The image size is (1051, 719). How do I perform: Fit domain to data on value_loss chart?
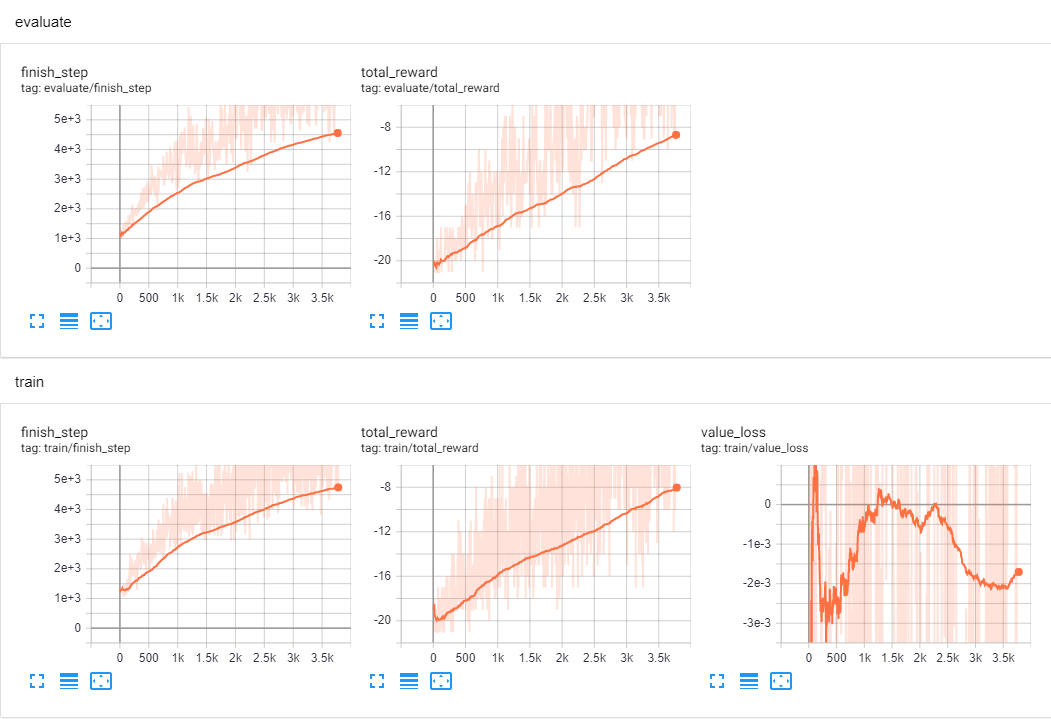(x=780, y=681)
